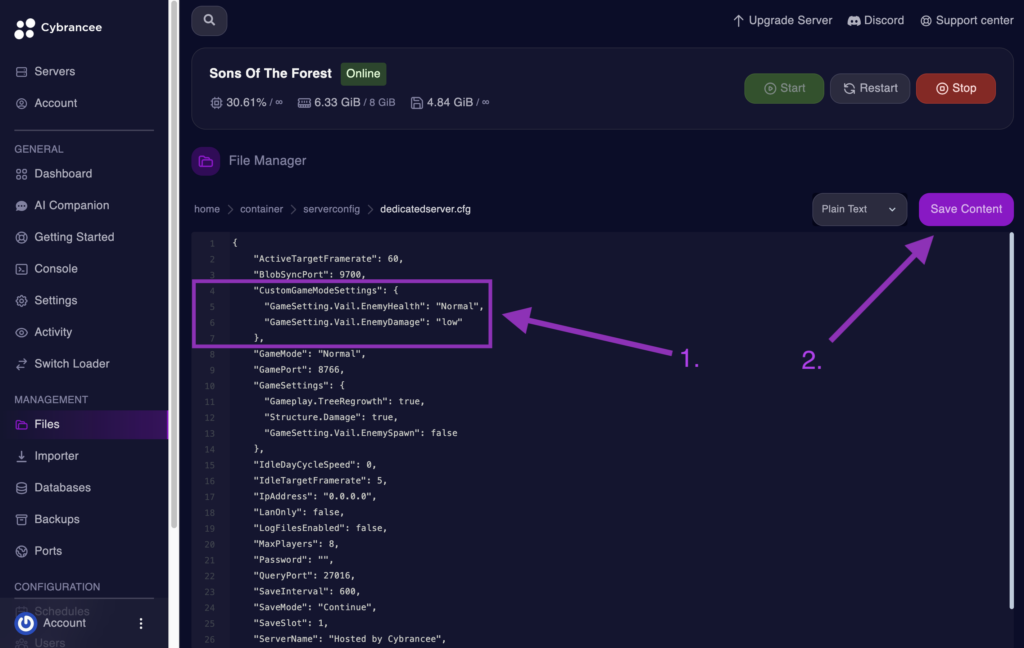Click the "EnemyHealth": "Normal" line

[x=374, y=306]
